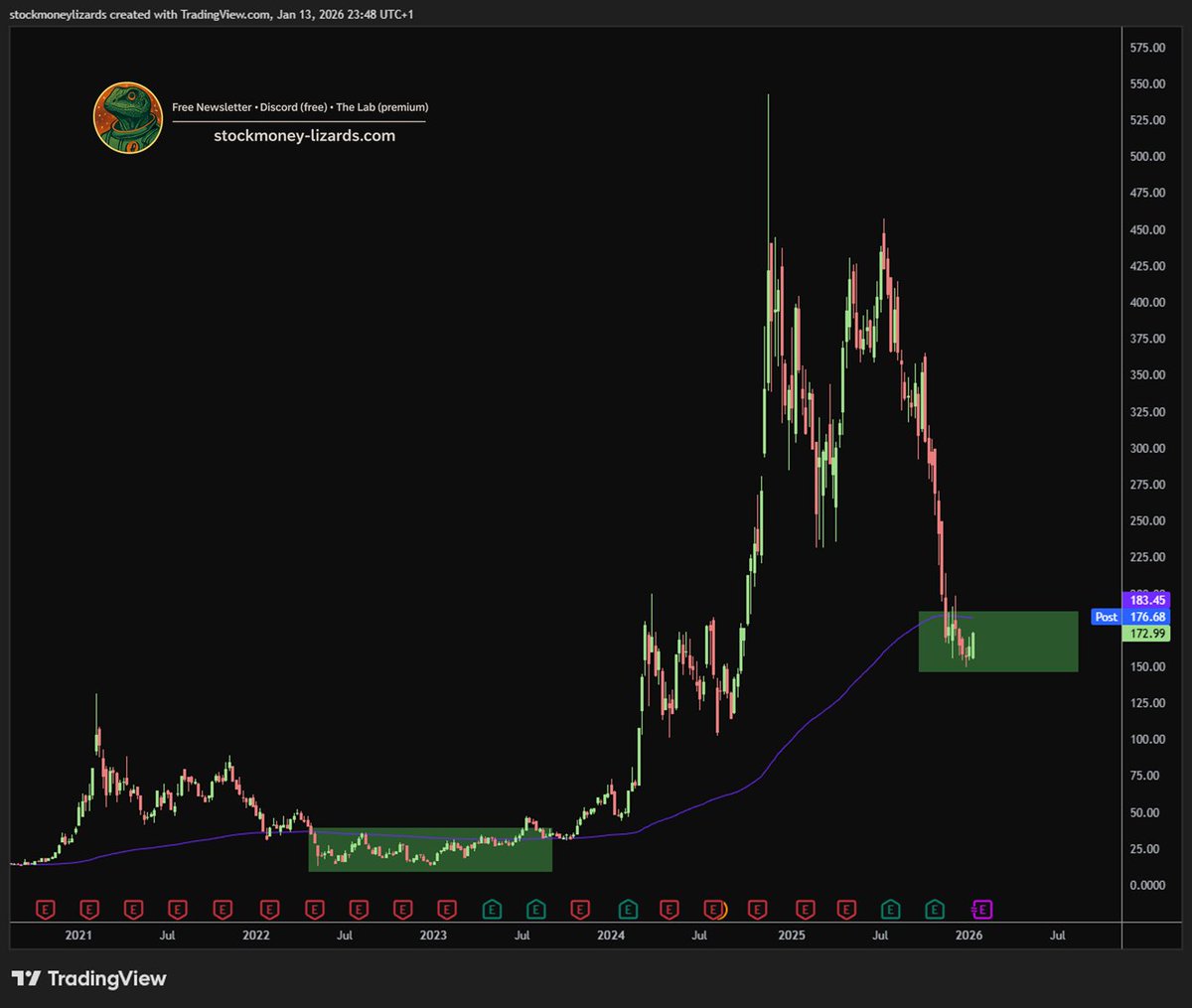This screenshot has height=1008, width=1192.
Task: Click the 2021 time axis label
Action: click(x=78, y=936)
